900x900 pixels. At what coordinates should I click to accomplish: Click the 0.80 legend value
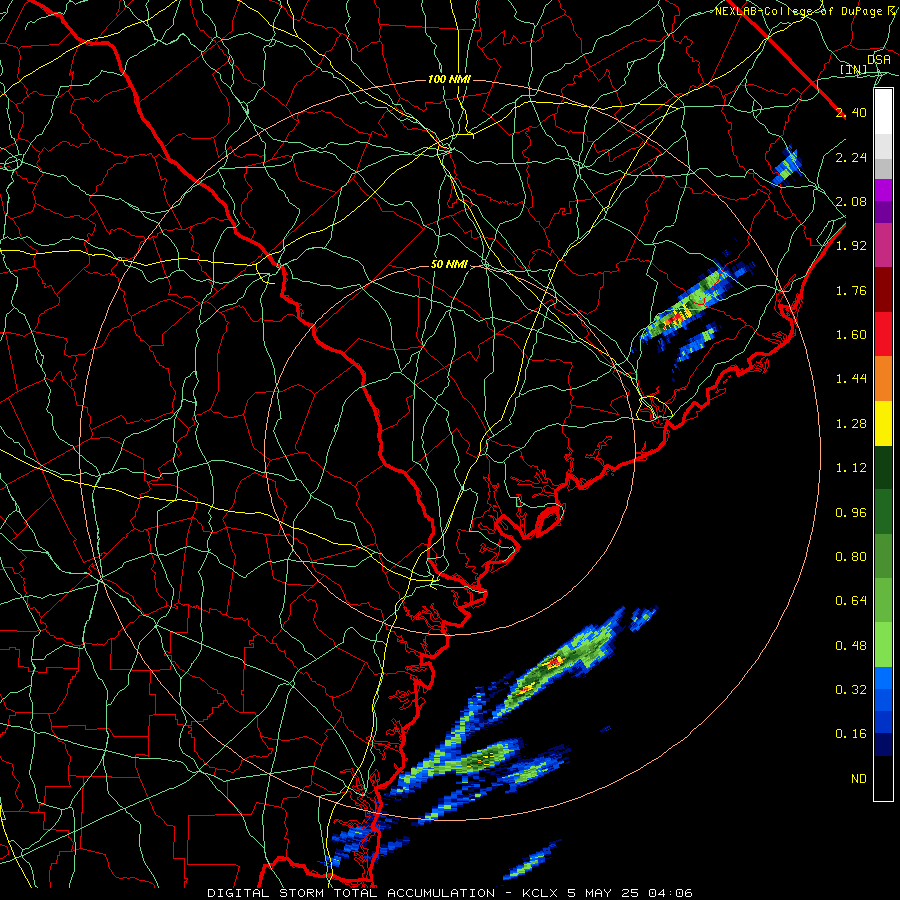[851, 557]
